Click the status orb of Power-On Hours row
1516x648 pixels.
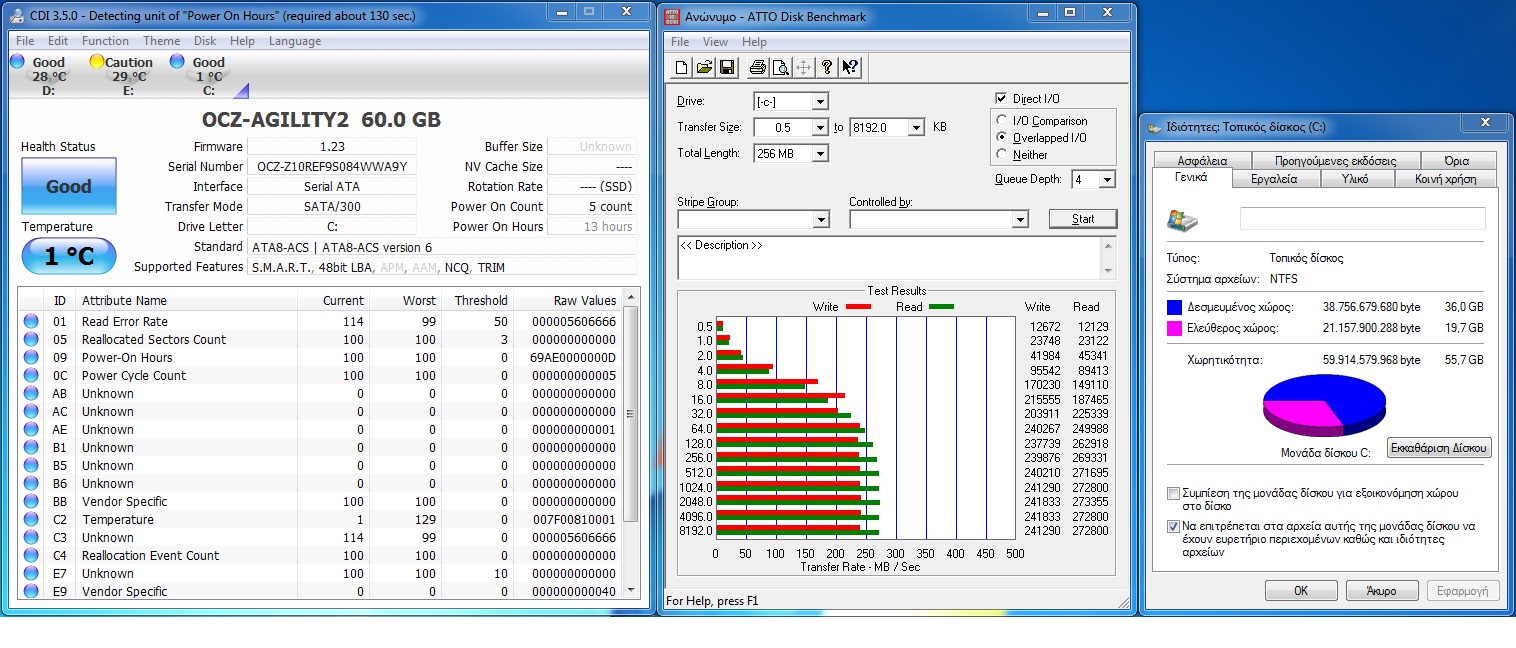coord(30,357)
